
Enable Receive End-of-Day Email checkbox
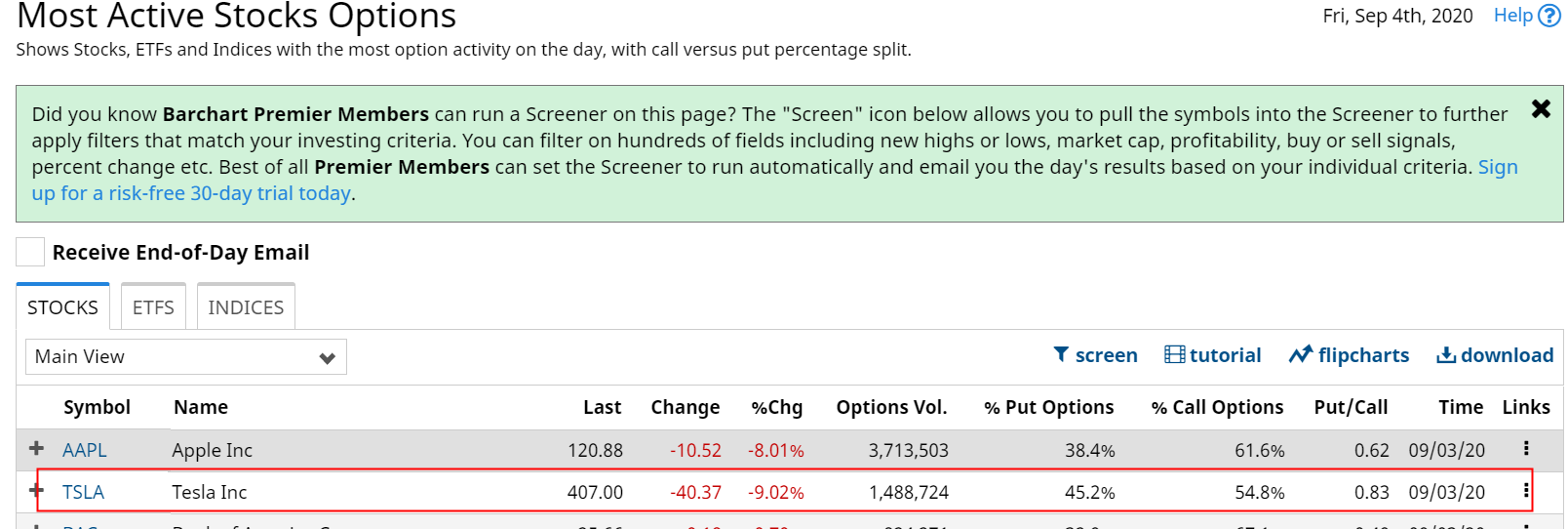pos(30,252)
